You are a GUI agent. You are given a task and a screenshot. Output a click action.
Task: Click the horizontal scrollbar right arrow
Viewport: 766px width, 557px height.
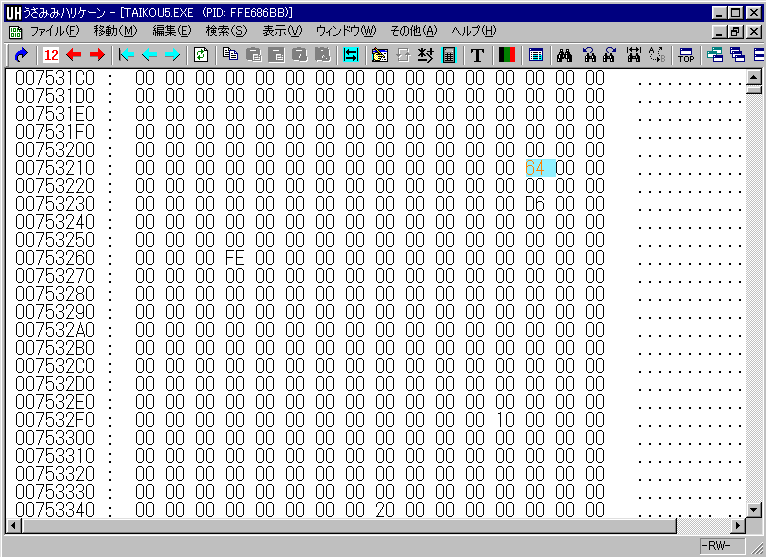tap(740, 525)
